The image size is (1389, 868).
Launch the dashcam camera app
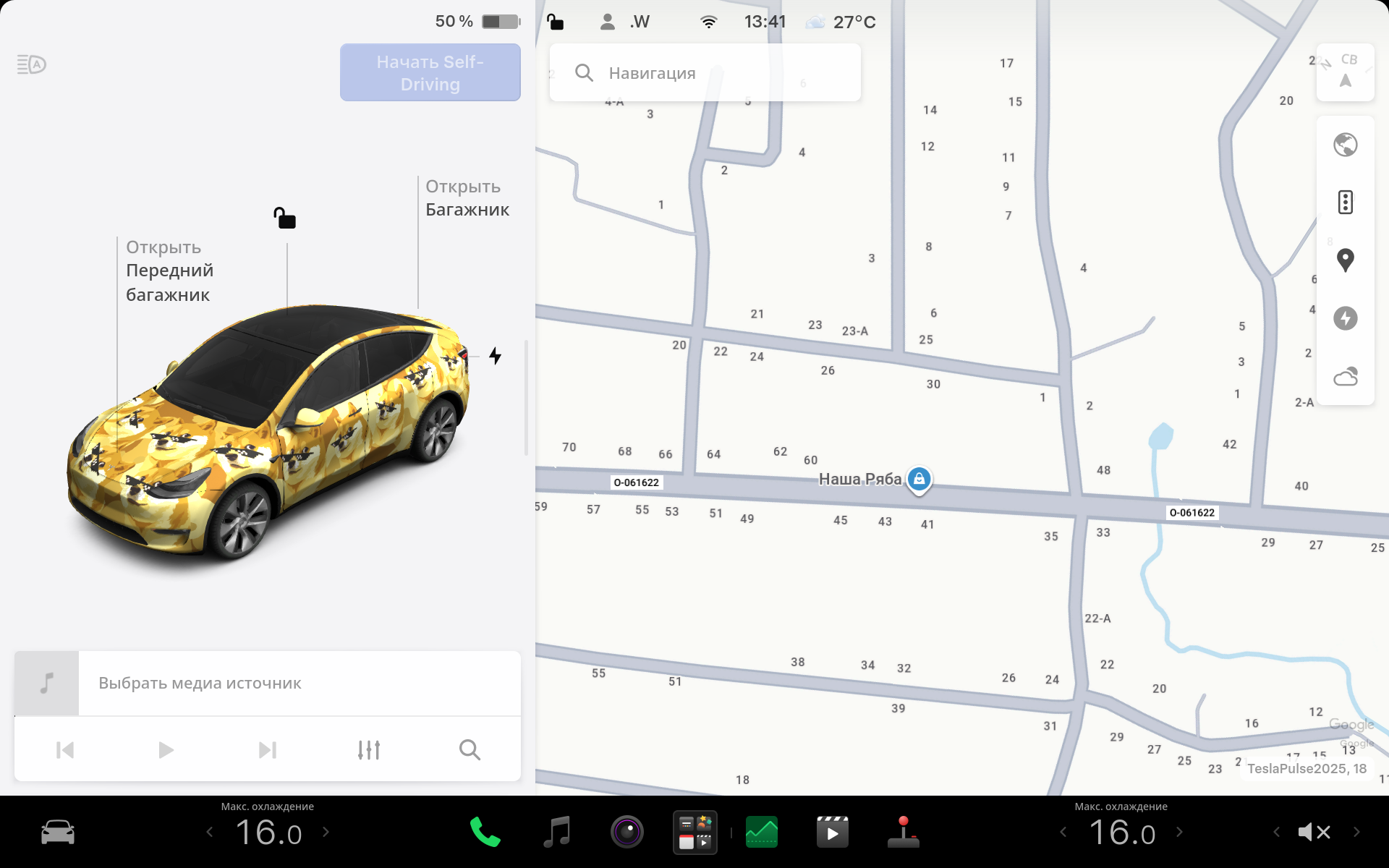click(x=627, y=832)
